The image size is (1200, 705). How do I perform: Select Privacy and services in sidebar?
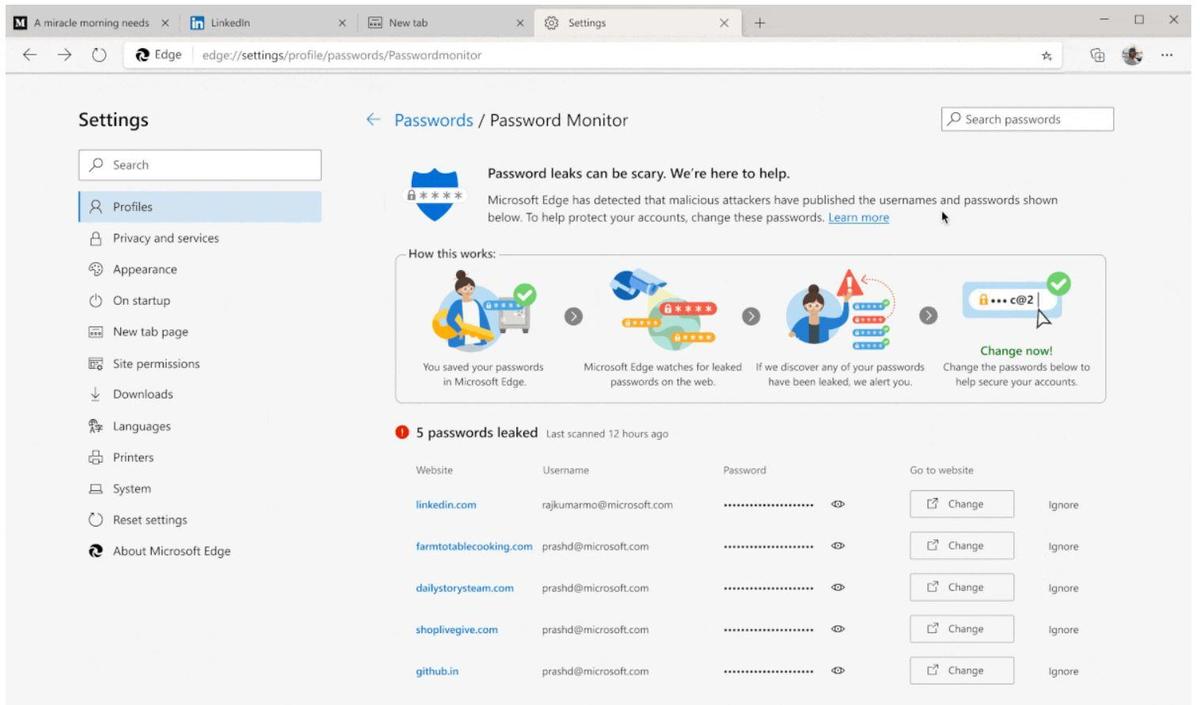point(165,238)
